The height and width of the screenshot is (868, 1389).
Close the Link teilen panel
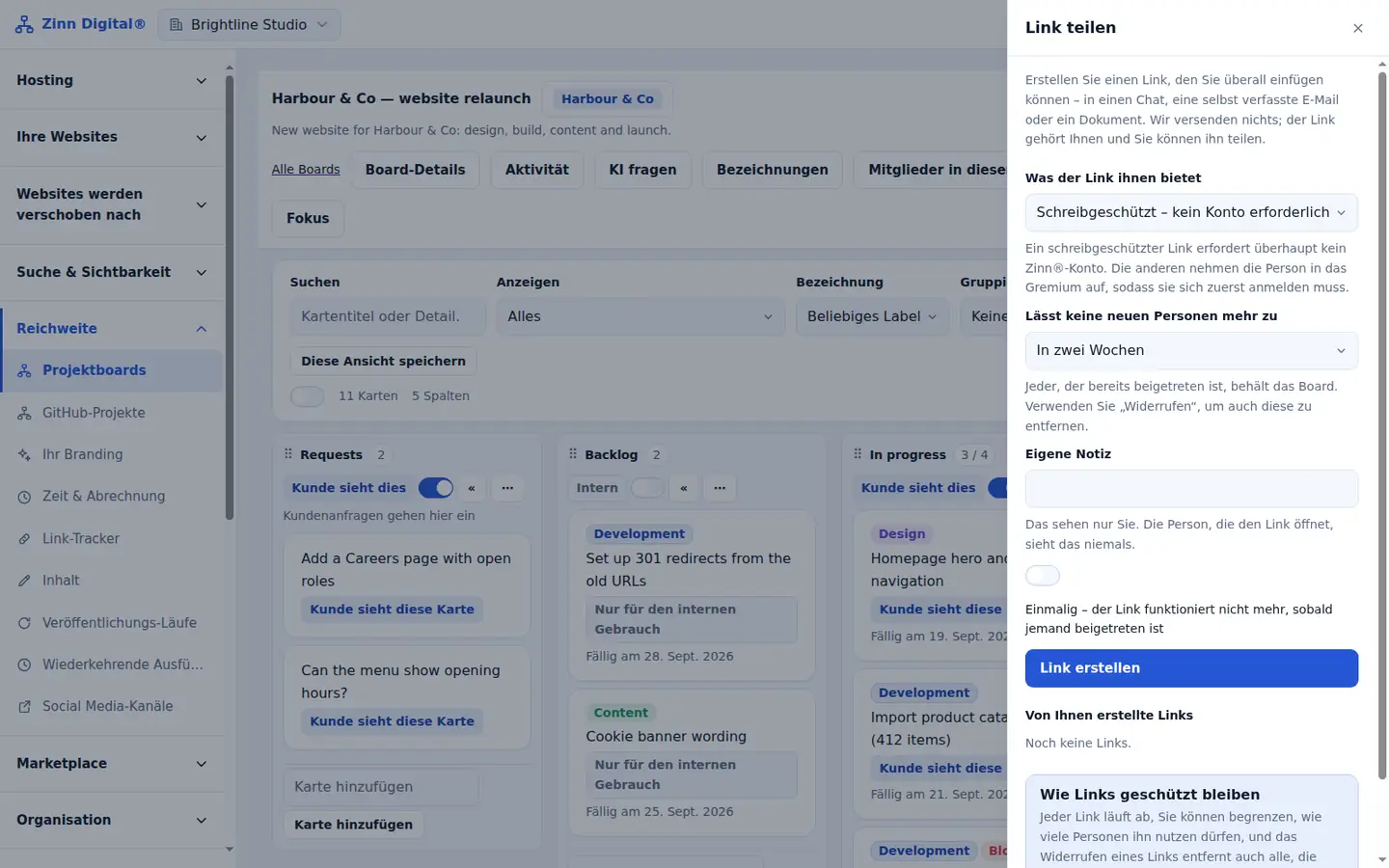tap(1358, 28)
